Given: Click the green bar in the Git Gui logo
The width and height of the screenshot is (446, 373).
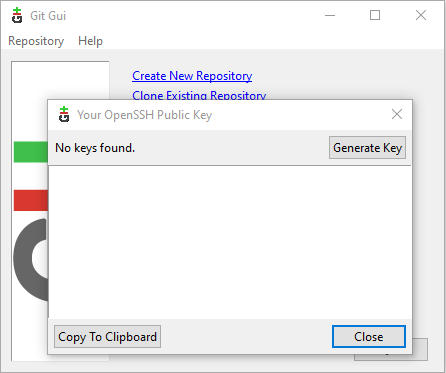Looking at the screenshot, I should [x=31, y=152].
